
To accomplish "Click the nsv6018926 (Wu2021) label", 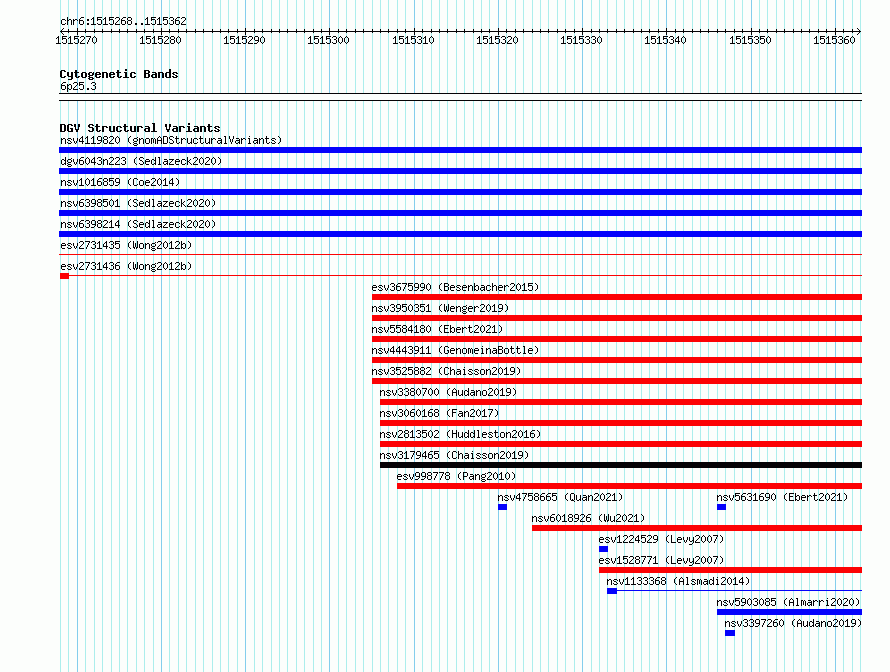I will click(588, 518).
